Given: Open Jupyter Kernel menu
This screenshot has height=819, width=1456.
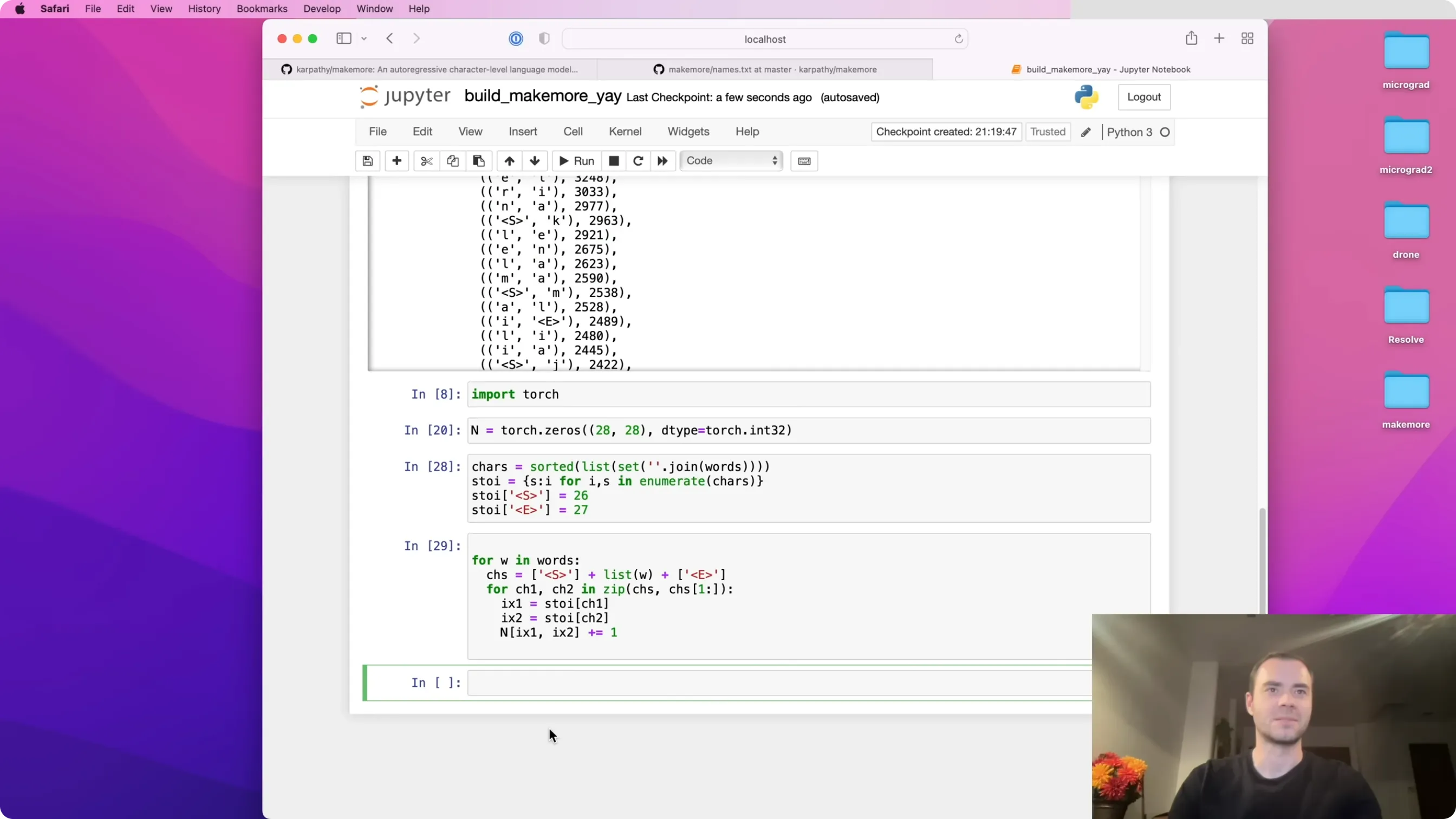Looking at the screenshot, I should [x=625, y=132].
